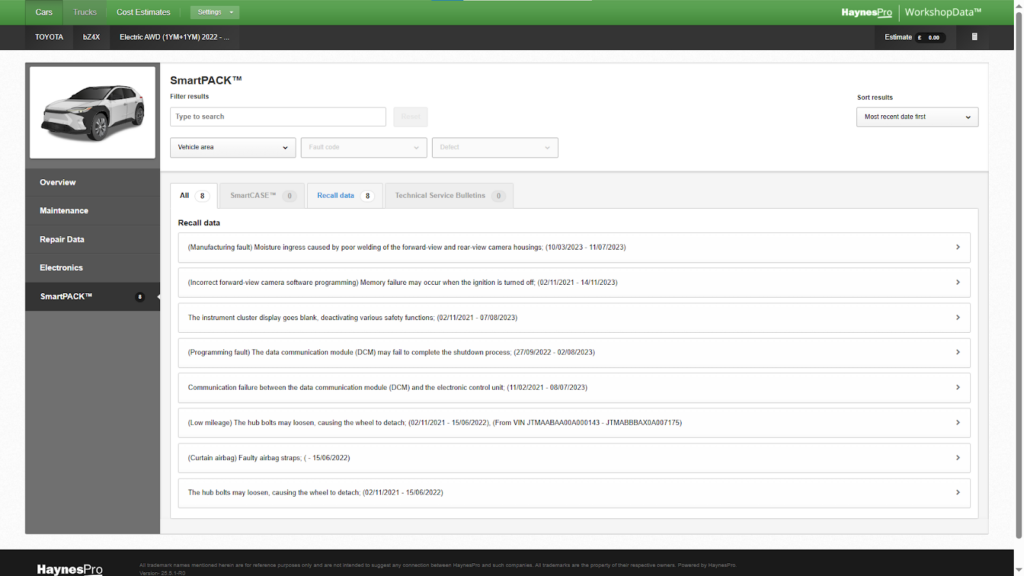Click the Toyota bZ4X vehicle image

coord(92,112)
